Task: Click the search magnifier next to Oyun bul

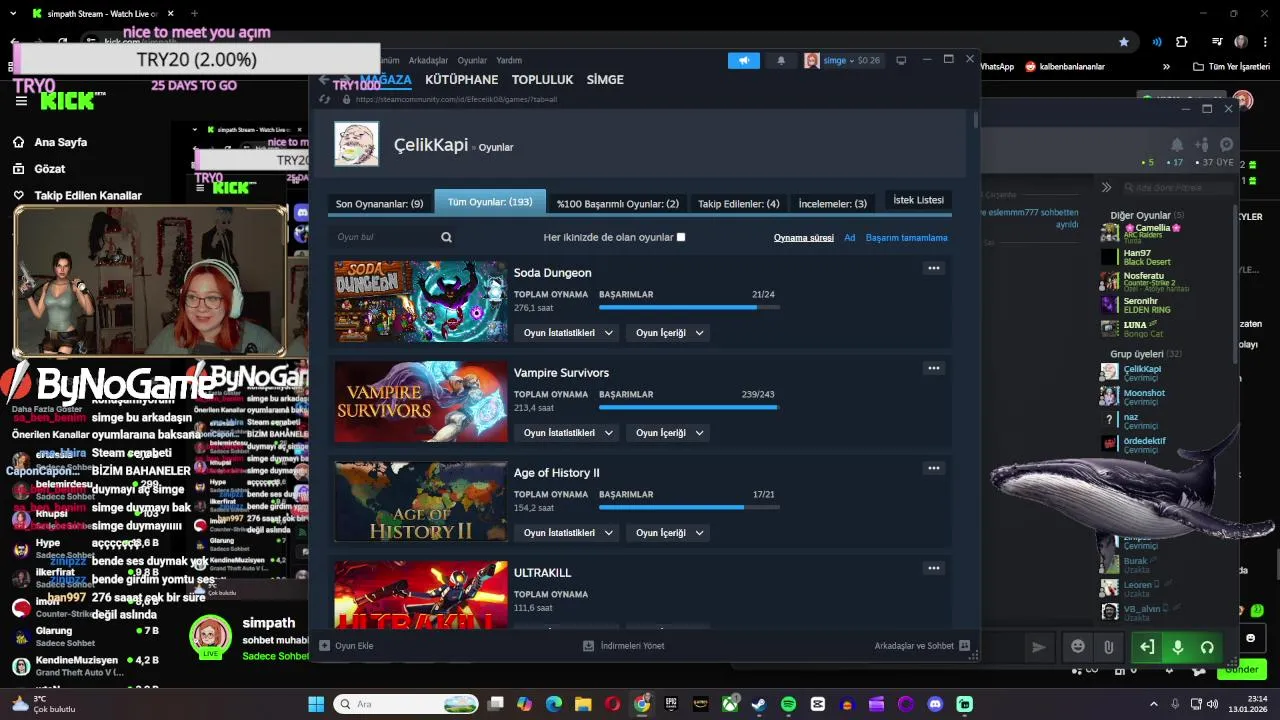Action: [446, 237]
